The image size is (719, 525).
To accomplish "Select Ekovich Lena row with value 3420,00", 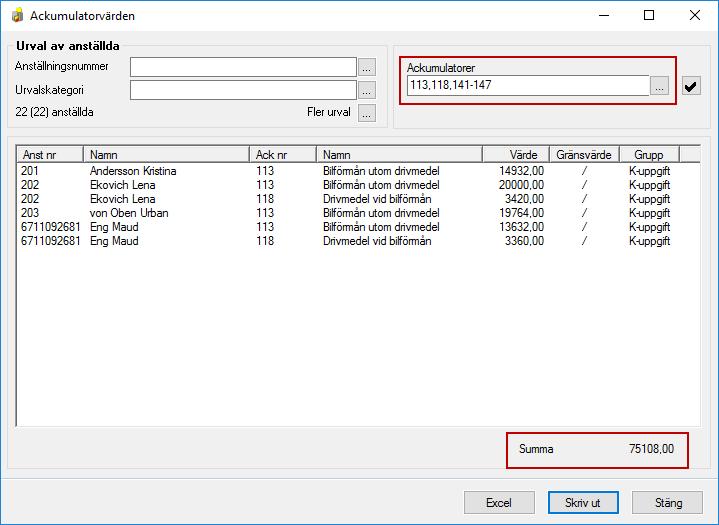I will tap(358, 199).
